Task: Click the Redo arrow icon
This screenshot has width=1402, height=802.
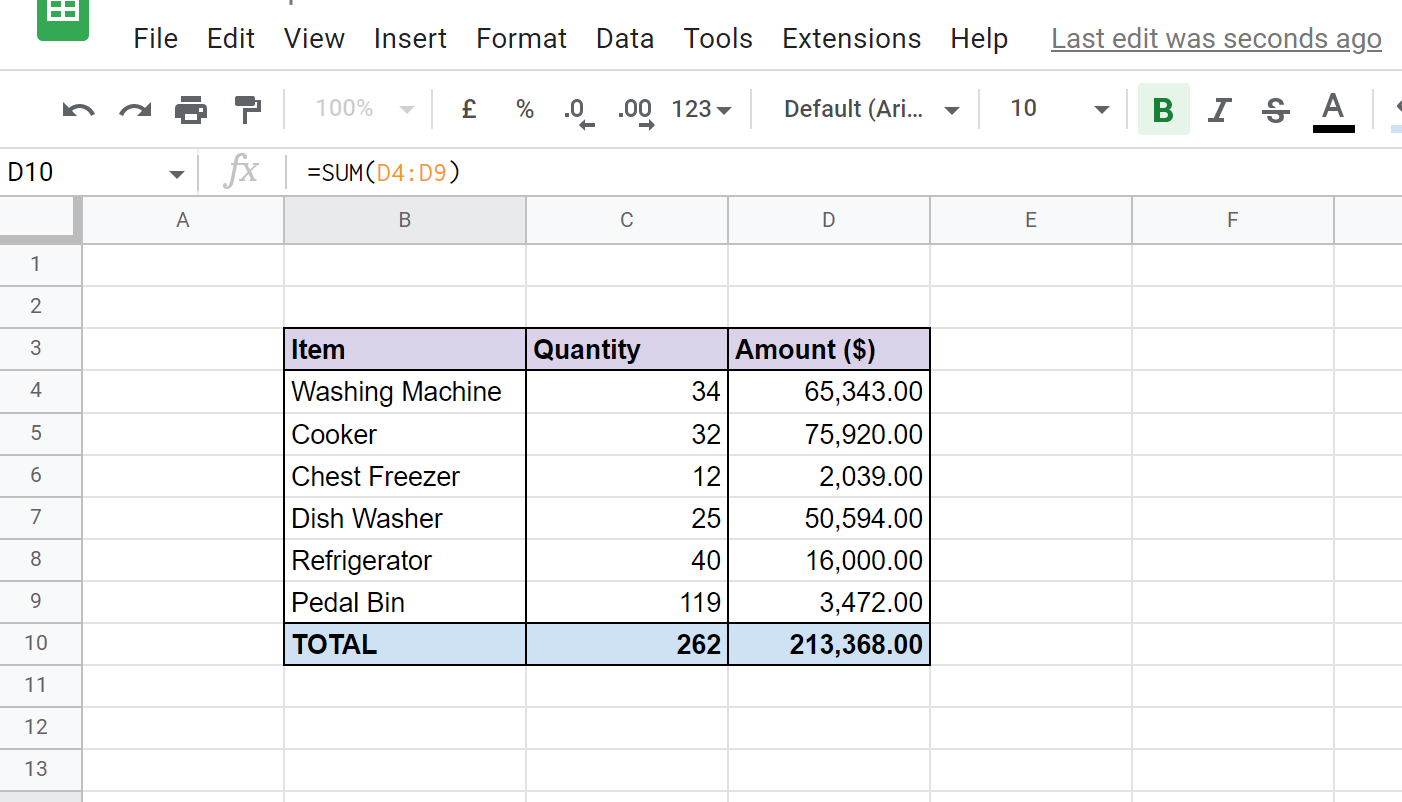Action: click(135, 109)
